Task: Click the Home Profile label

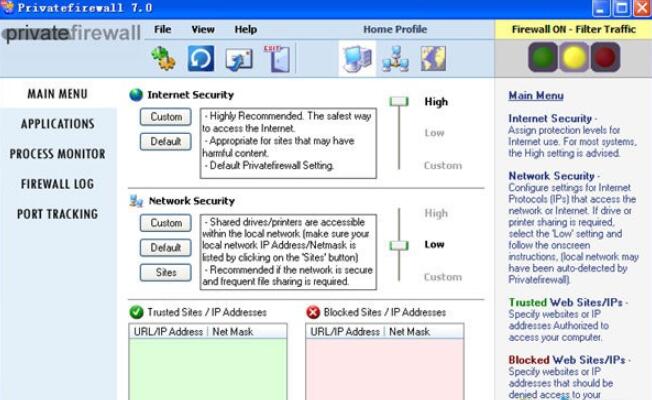Action: (395, 30)
